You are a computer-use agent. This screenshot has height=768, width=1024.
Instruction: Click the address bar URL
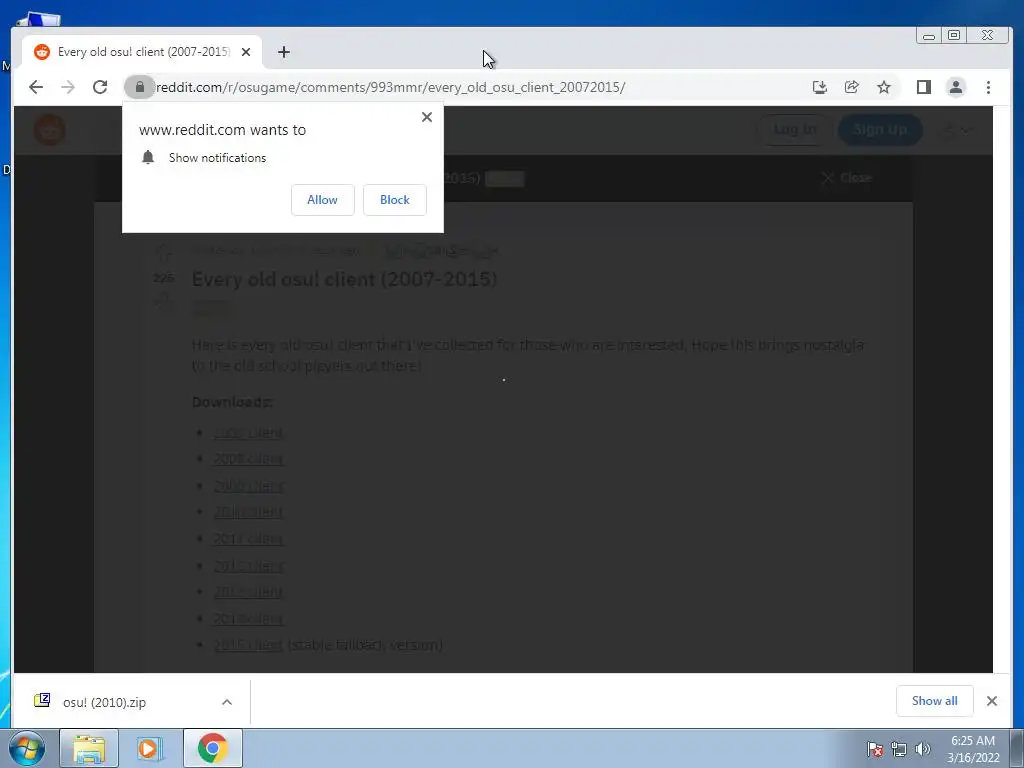pos(391,87)
